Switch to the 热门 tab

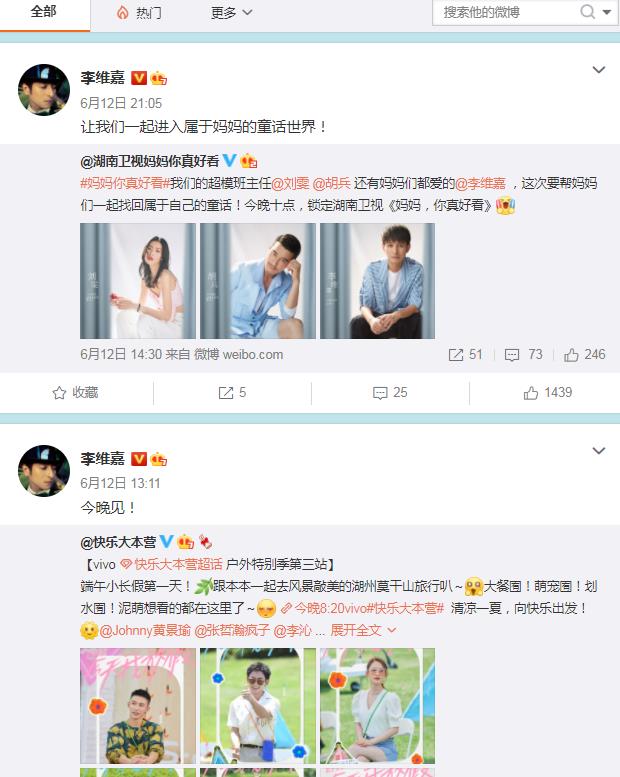tap(139, 12)
